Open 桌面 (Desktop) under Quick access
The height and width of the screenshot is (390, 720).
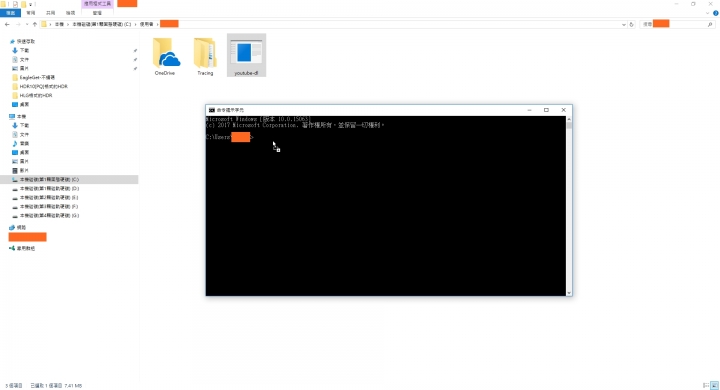click(x=24, y=105)
